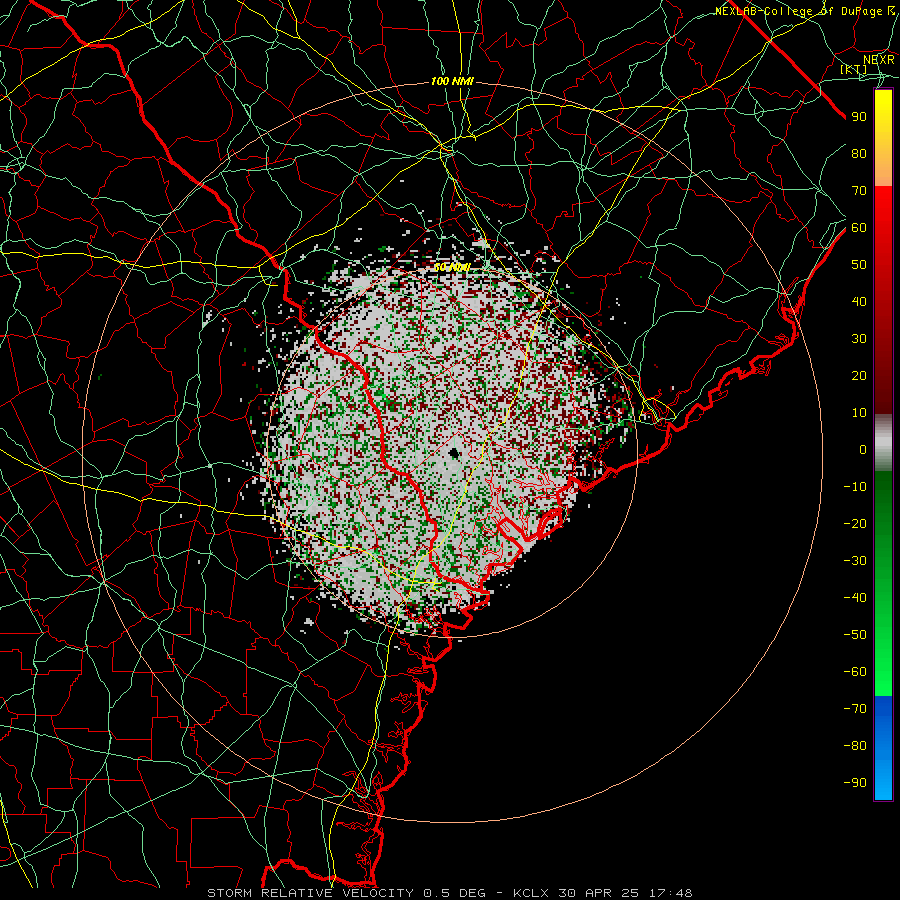The image size is (900, 900).
Task: Click the Storm Relative Velocity caption text
Action: tap(450, 893)
